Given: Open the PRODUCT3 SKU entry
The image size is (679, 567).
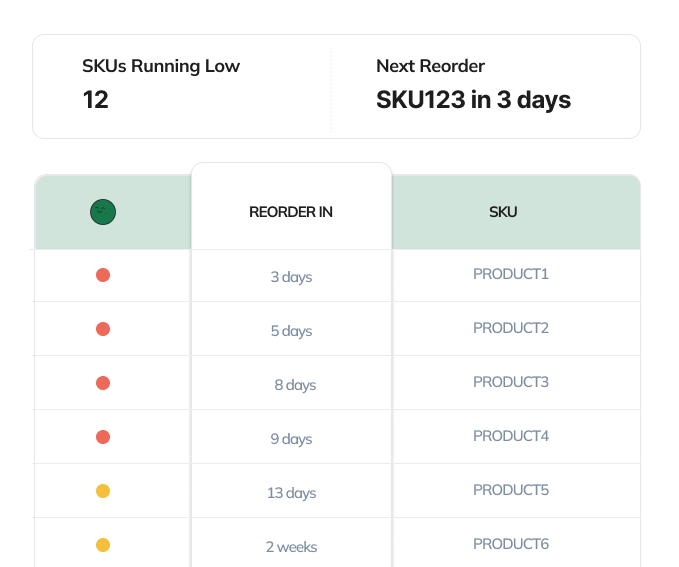Looking at the screenshot, I should pyautogui.click(x=511, y=382).
